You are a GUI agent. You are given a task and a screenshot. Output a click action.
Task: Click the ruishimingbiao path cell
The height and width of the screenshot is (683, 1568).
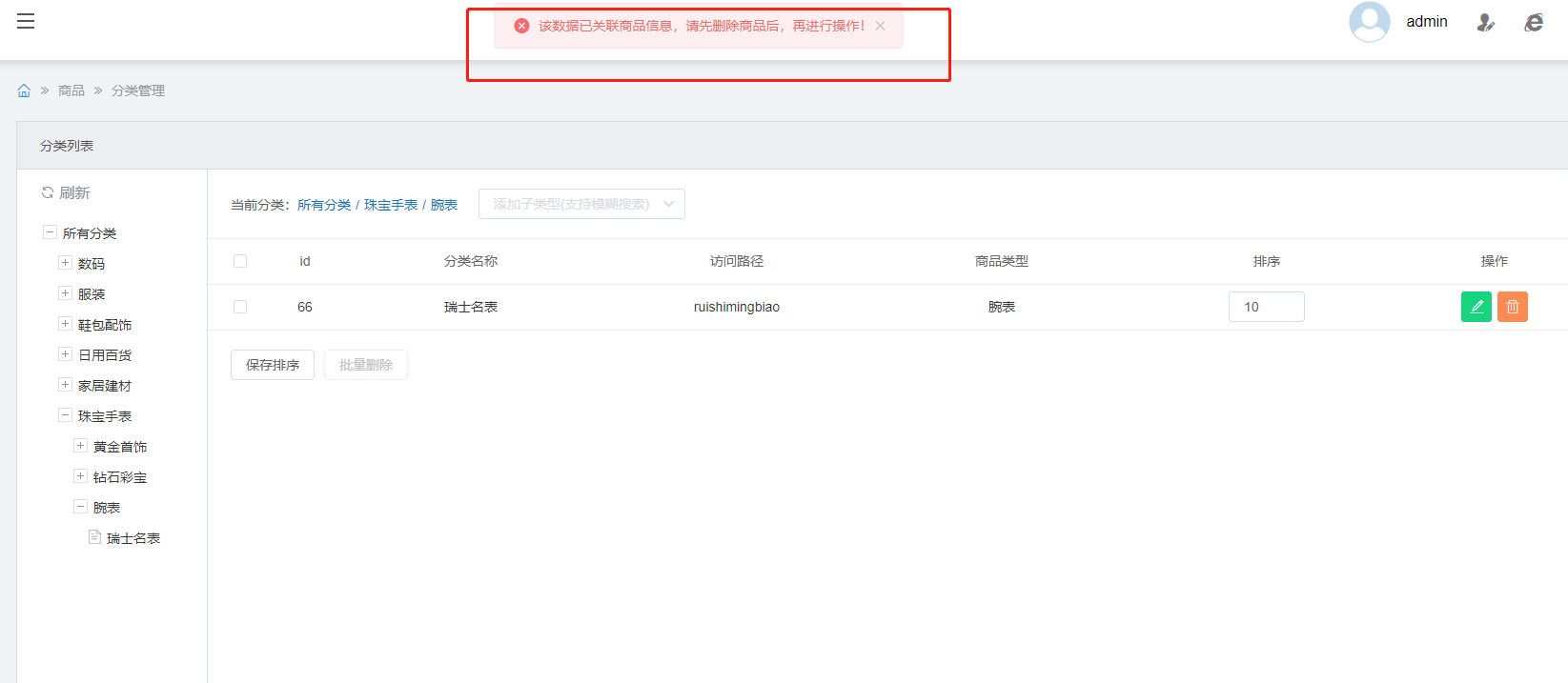(737, 307)
